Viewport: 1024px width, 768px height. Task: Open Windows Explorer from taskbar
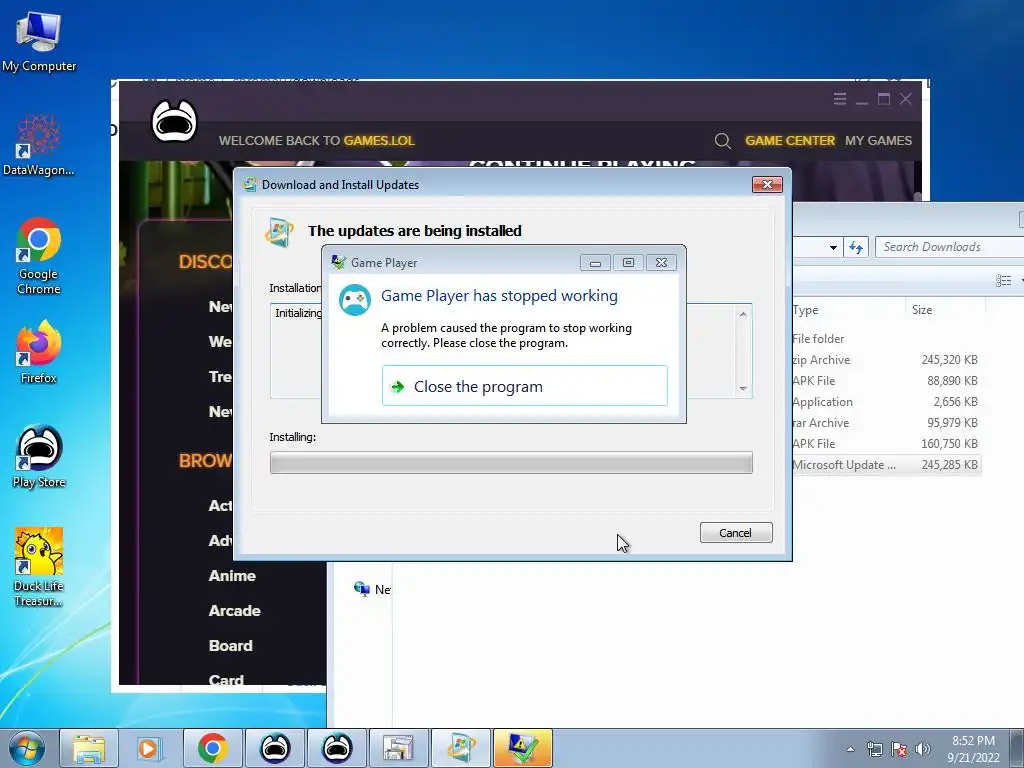click(89, 748)
